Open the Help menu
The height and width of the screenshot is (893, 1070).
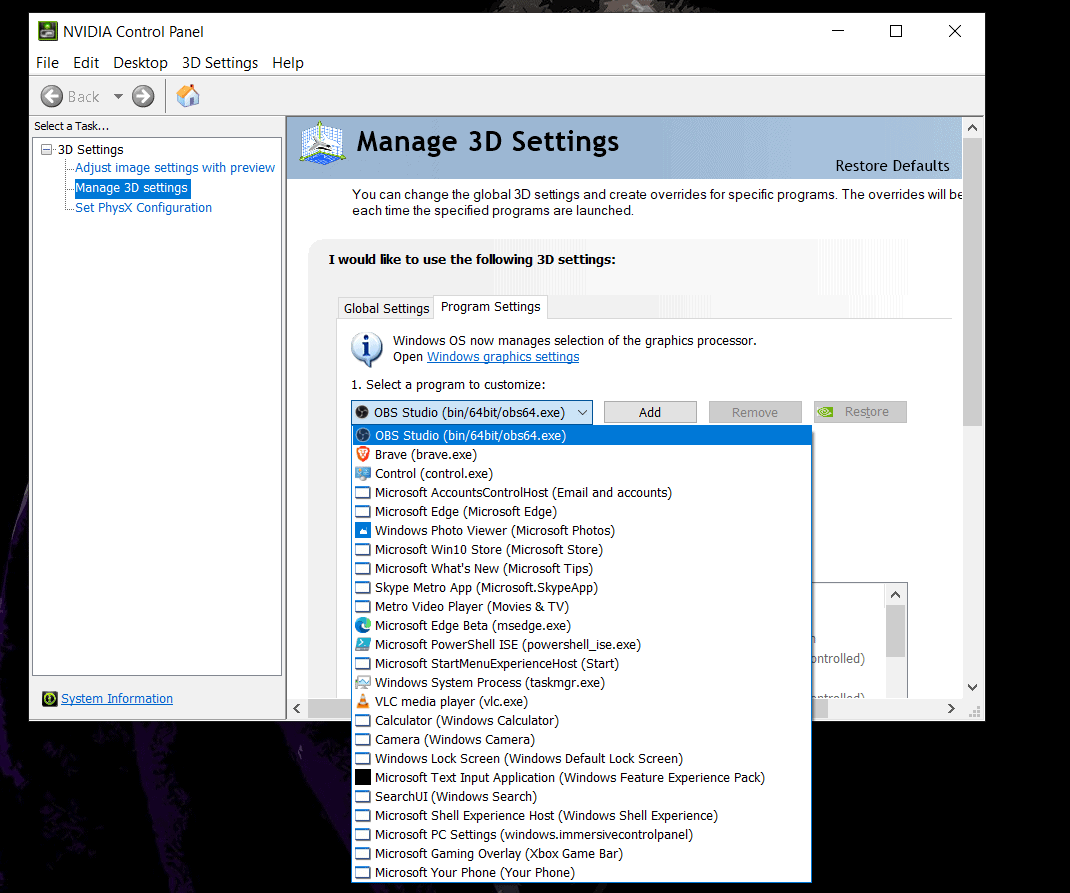click(288, 63)
